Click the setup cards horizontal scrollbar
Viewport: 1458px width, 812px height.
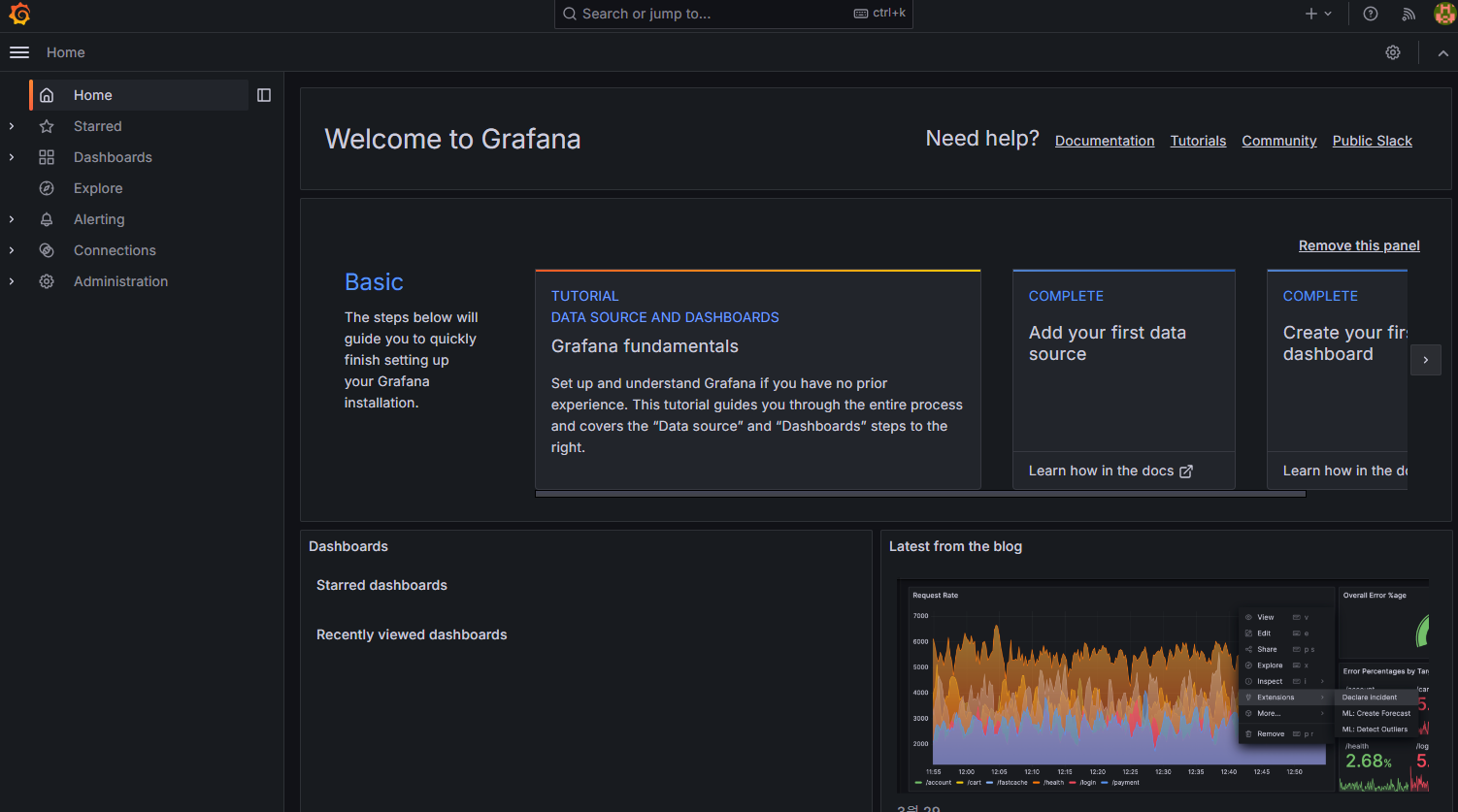point(920,494)
